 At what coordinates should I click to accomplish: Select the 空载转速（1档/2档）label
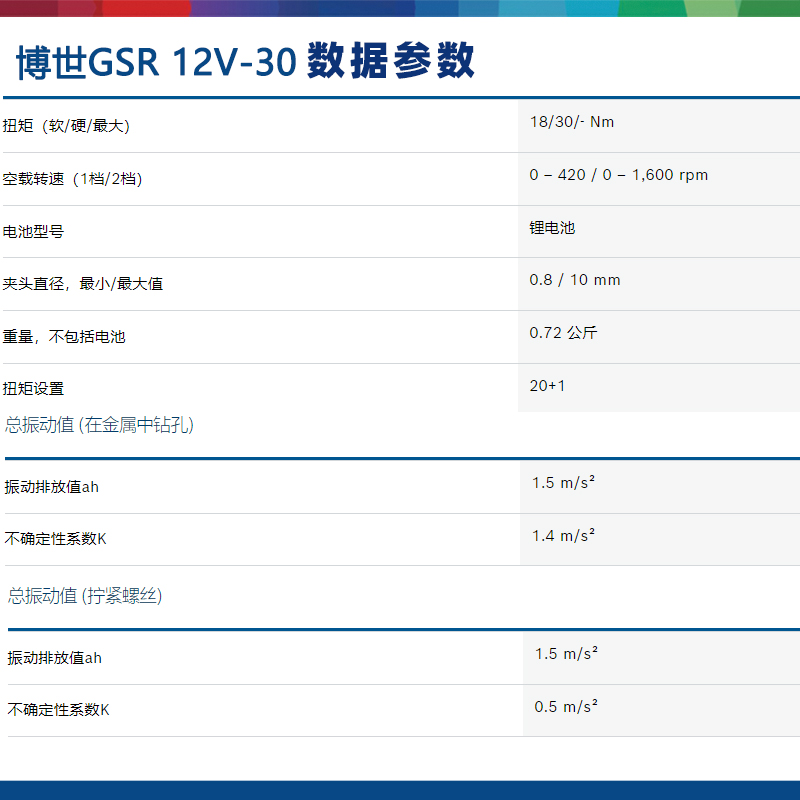72,179
